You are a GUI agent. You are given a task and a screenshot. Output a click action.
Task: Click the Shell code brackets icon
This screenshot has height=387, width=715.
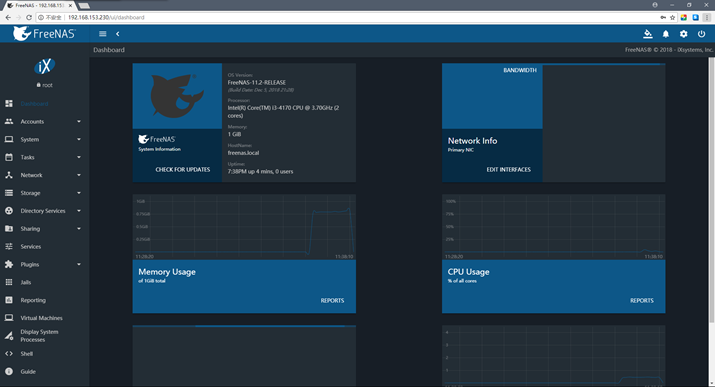(x=9, y=353)
